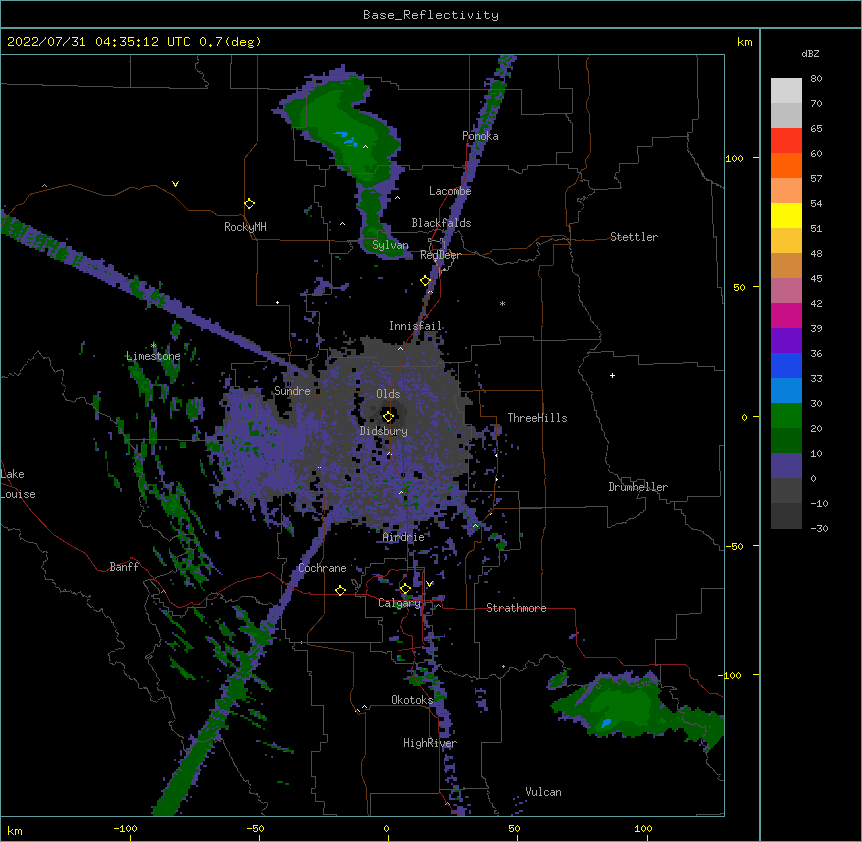The width and height of the screenshot is (862, 842).
Task: Click the Sylvan label on the map
Action: point(390,245)
